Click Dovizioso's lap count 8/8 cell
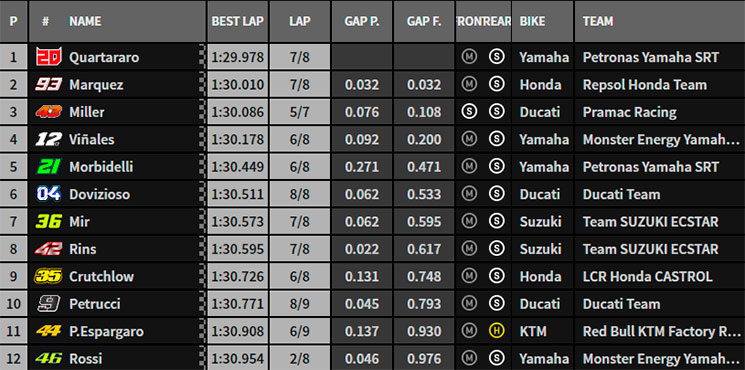Screen dimensions: 745x370 [x=299, y=194]
